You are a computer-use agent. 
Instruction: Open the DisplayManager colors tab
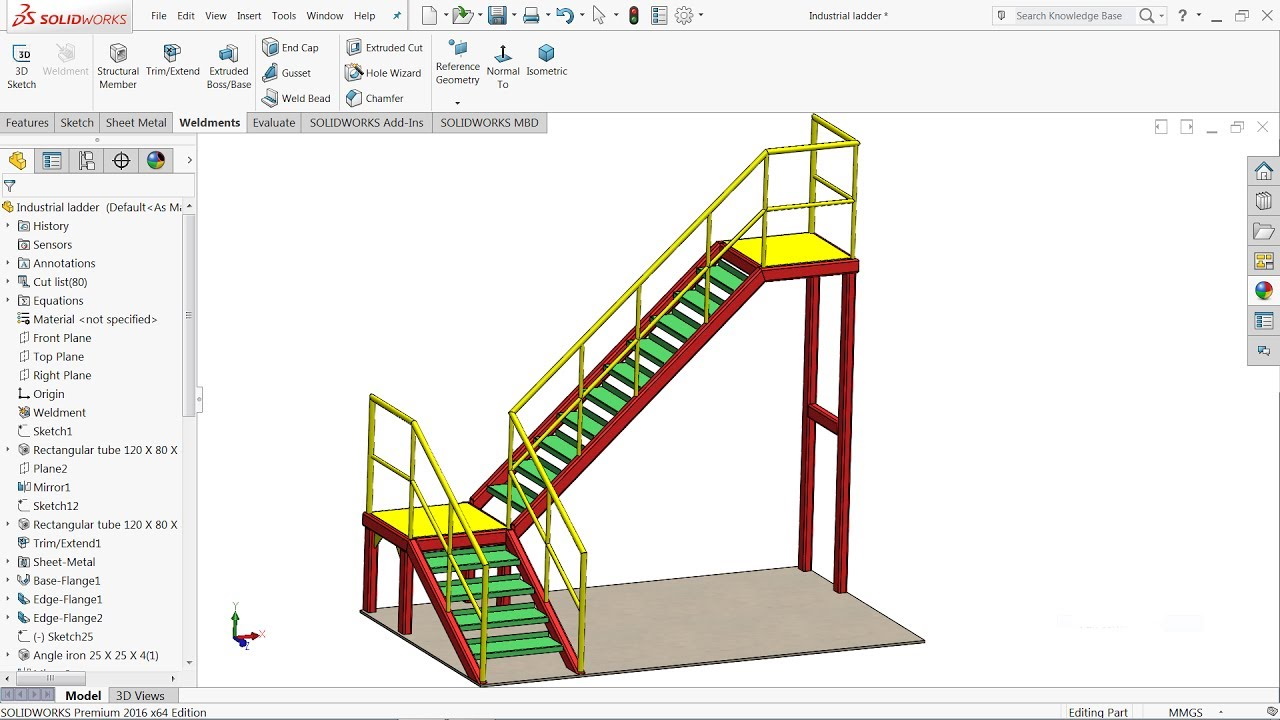[x=156, y=160]
